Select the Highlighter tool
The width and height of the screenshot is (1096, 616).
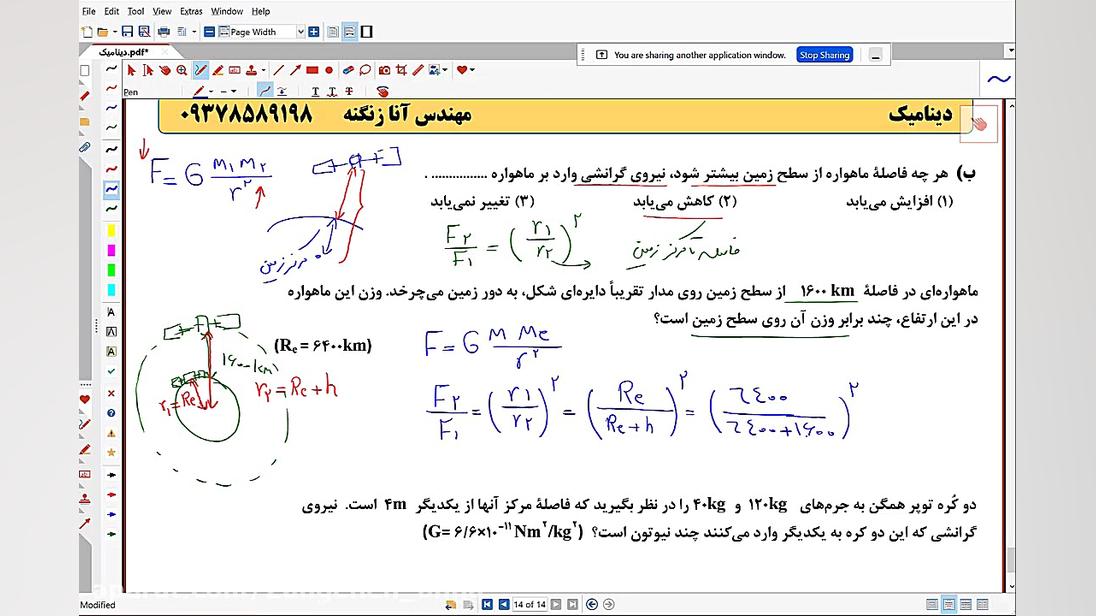point(218,70)
